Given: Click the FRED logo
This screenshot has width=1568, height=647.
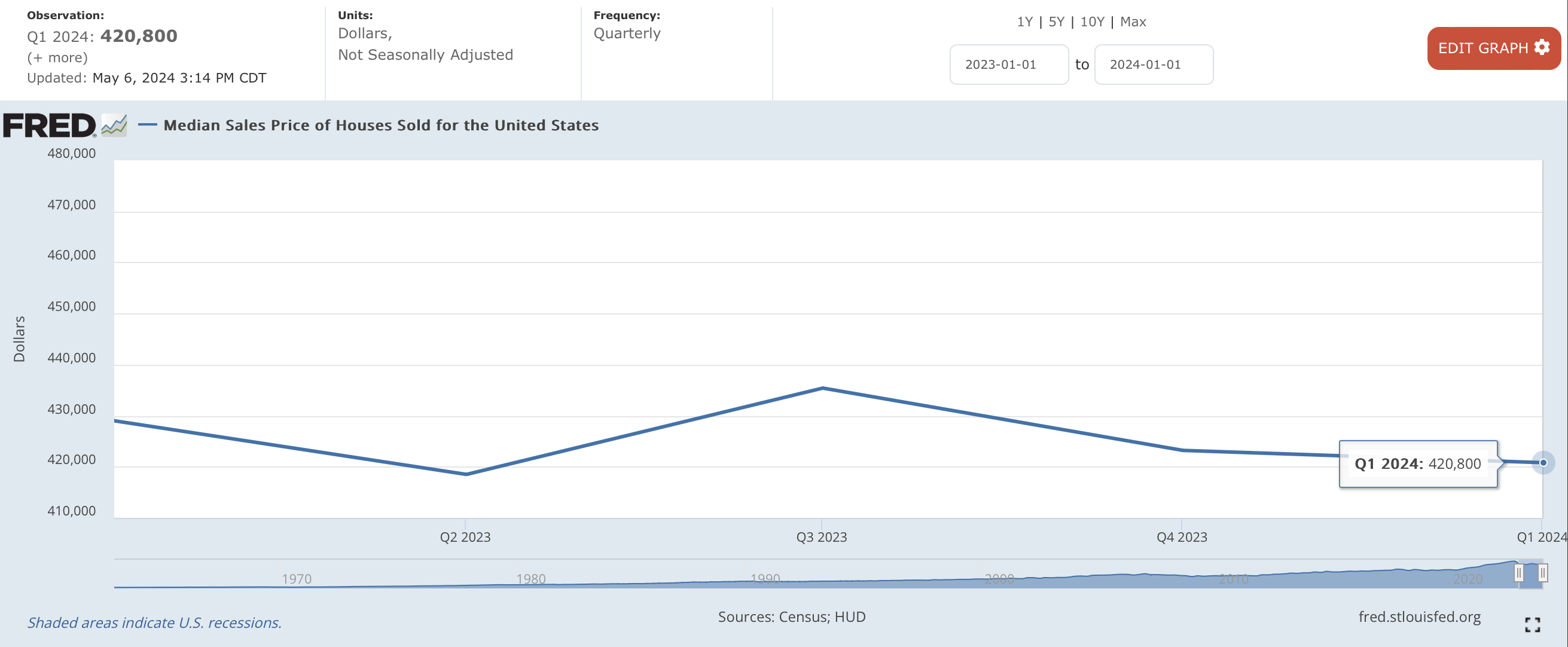Looking at the screenshot, I should tap(48, 126).
